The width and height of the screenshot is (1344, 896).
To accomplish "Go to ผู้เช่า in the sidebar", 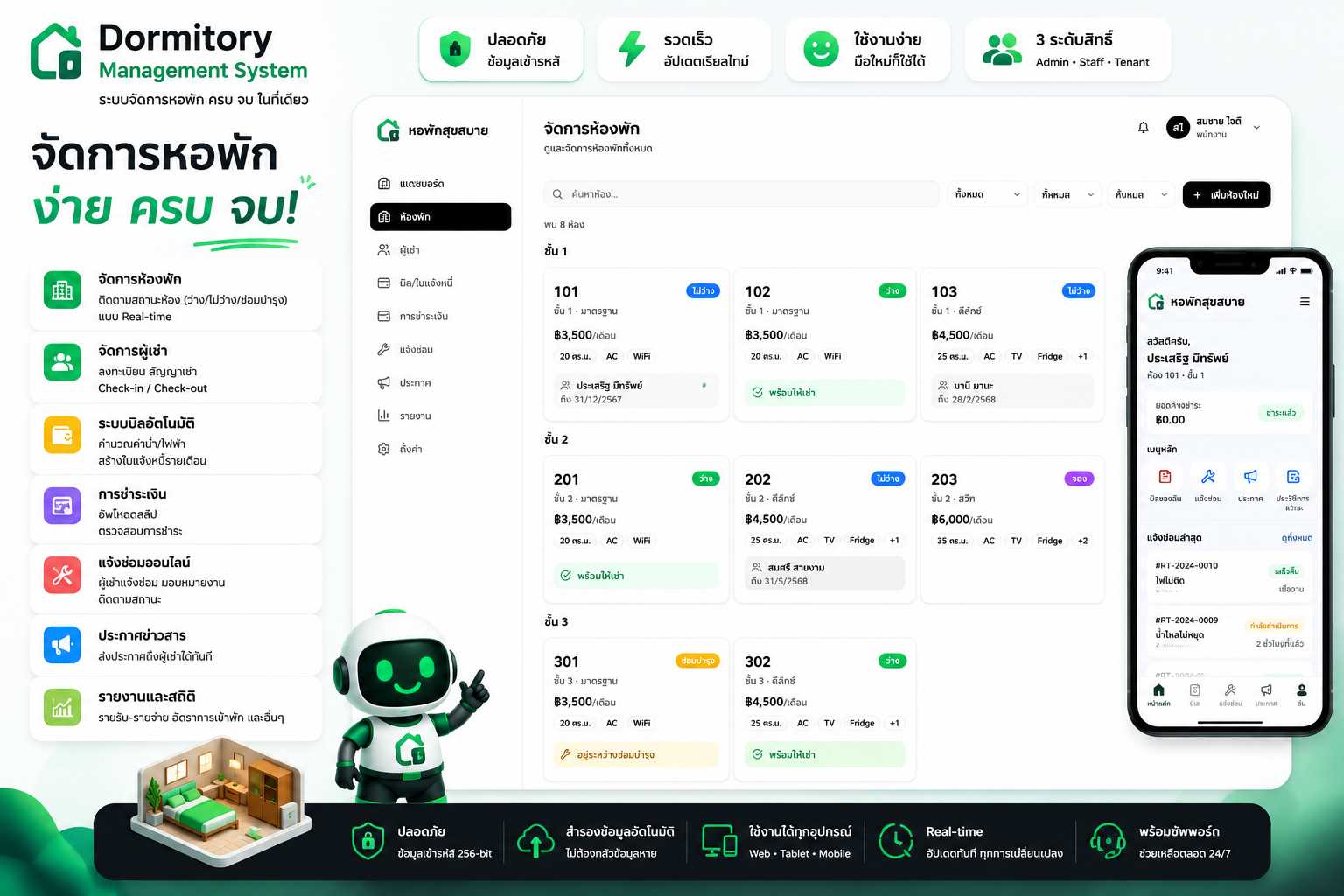I will (440, 250).
